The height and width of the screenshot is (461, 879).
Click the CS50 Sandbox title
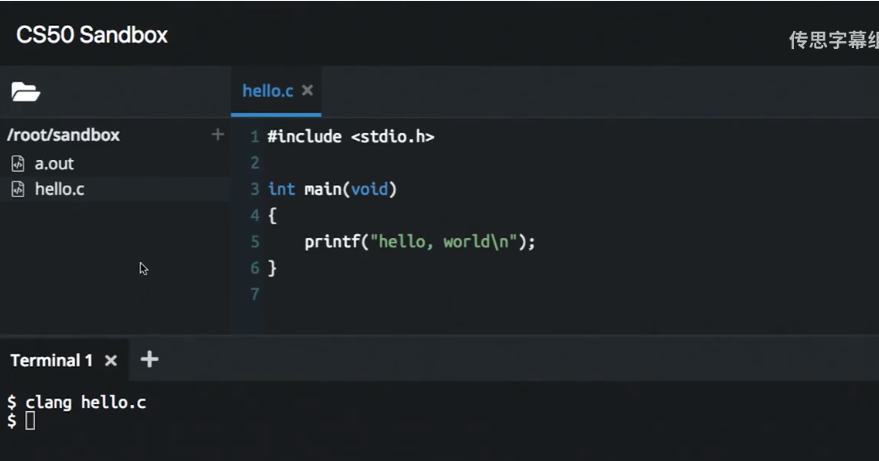(x=92, y=35)
